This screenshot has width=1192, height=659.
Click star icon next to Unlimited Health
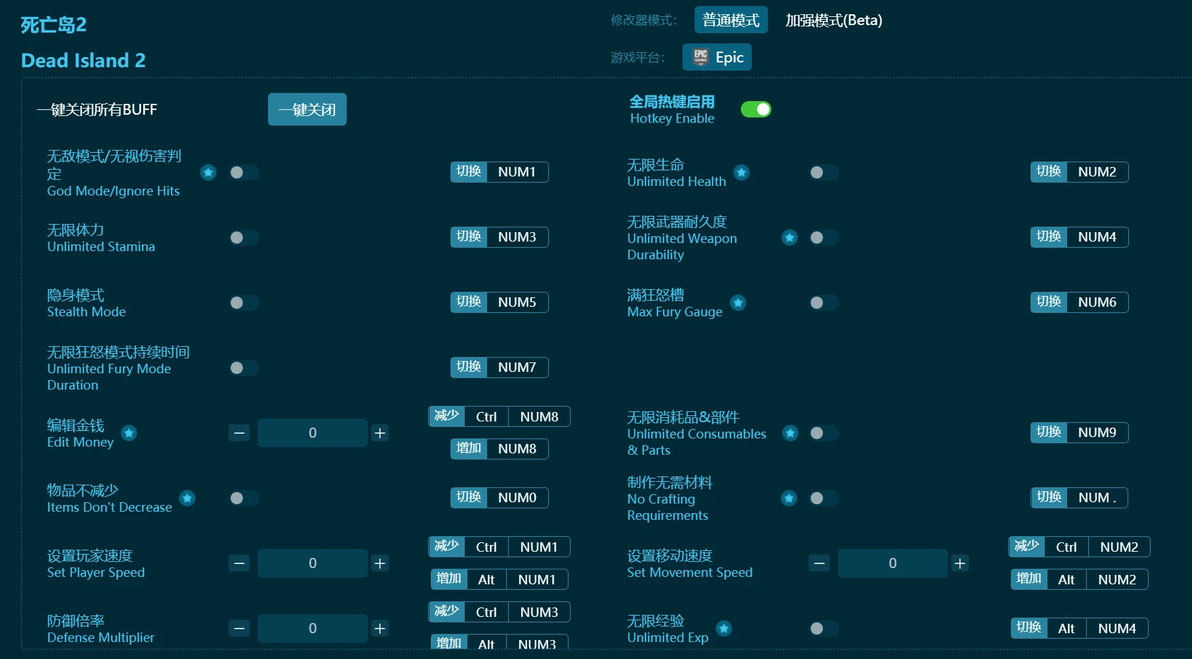(741, 173)
